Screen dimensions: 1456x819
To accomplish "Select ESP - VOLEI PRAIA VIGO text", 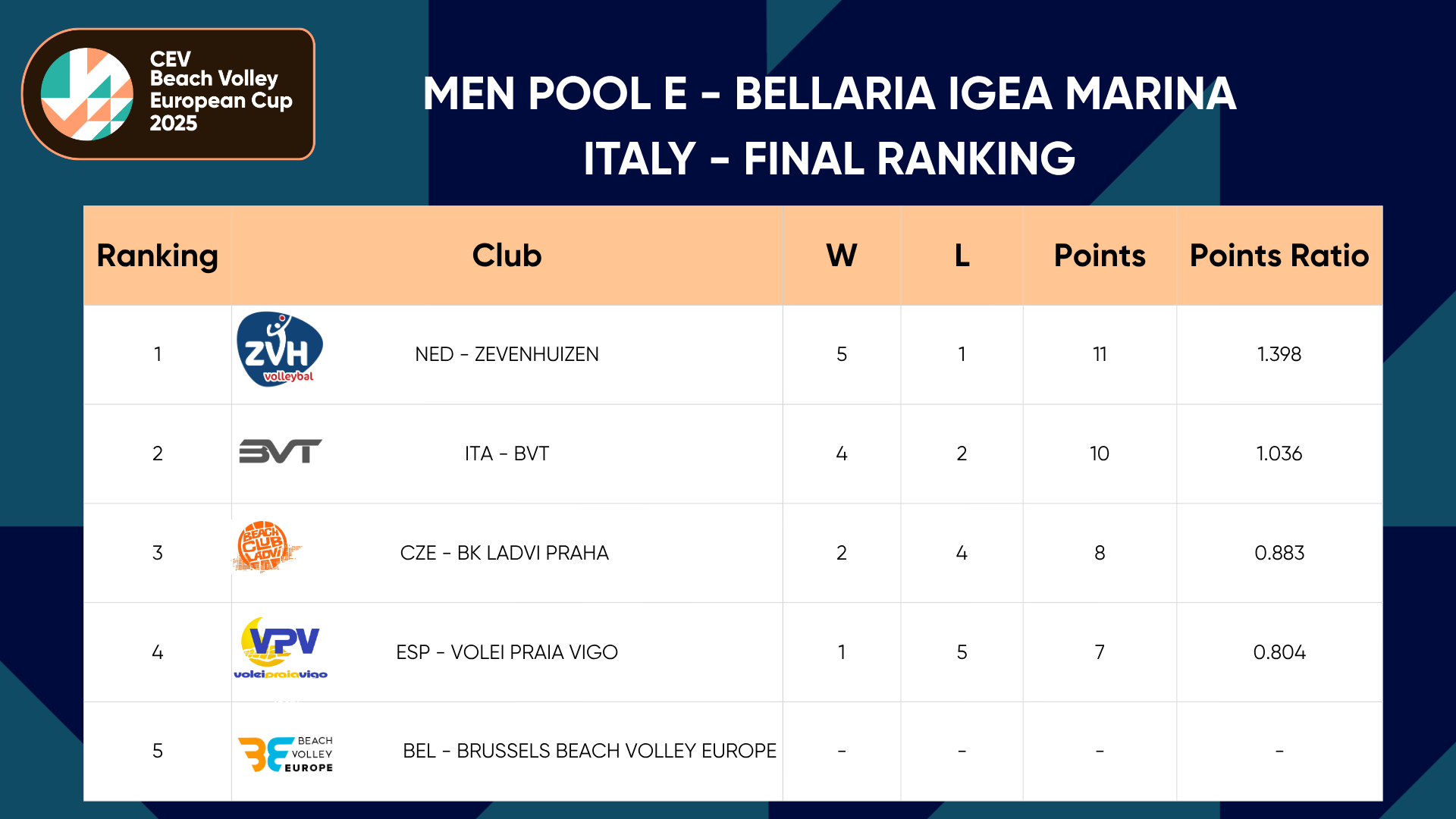I will 507,652.
